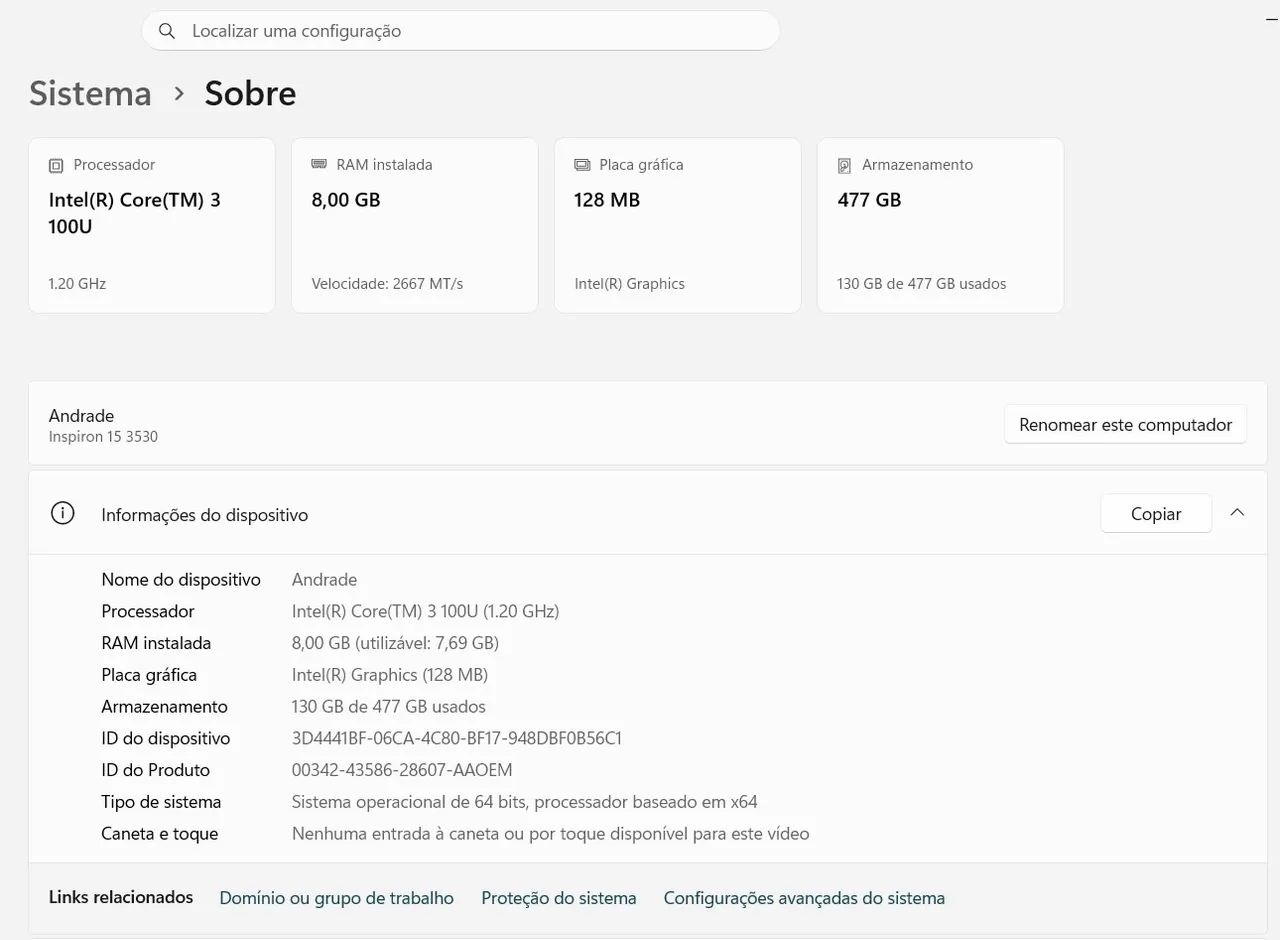Select the Velocidade: 2667 MT/s text
The image size is (1280, 940).
[387, 284]
